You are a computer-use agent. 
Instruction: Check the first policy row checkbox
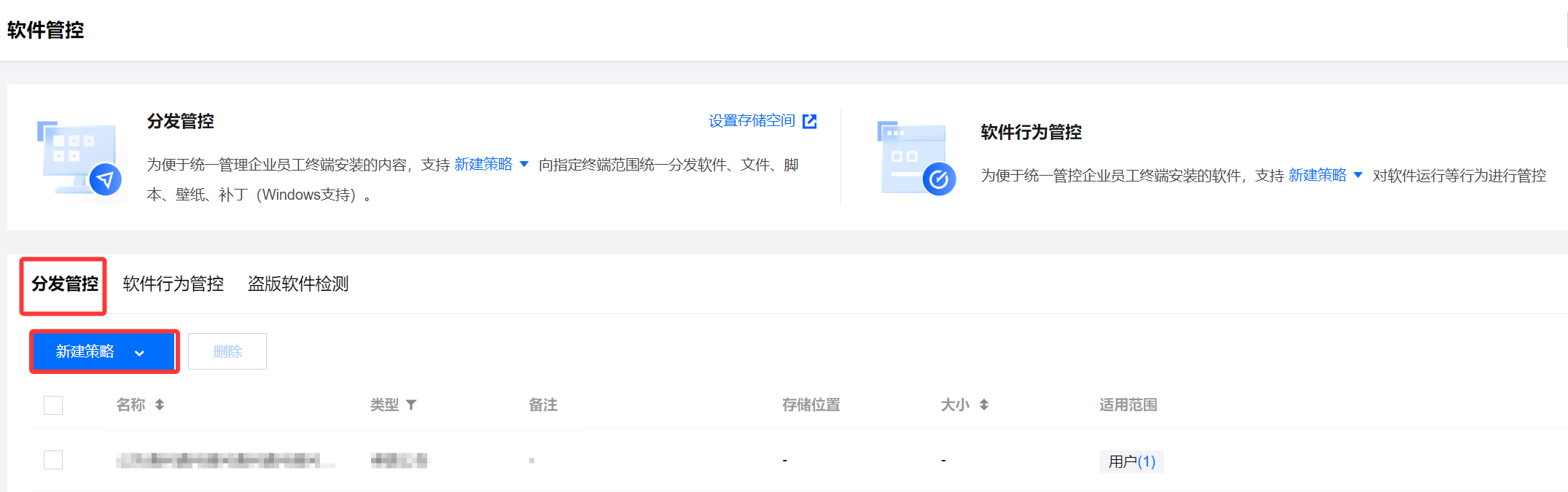pos(53,460)
